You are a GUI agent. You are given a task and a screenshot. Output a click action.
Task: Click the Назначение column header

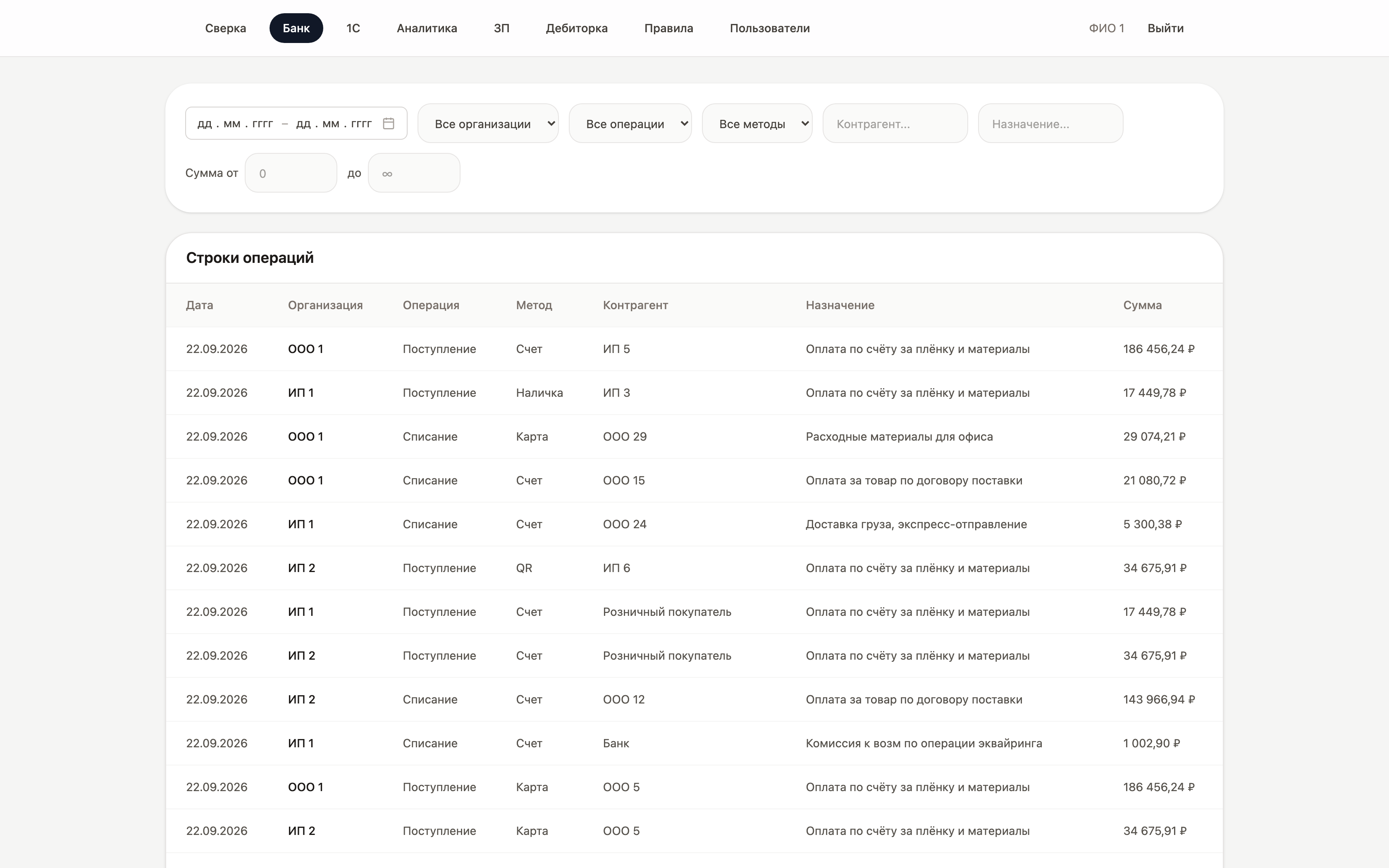[840, 305]
